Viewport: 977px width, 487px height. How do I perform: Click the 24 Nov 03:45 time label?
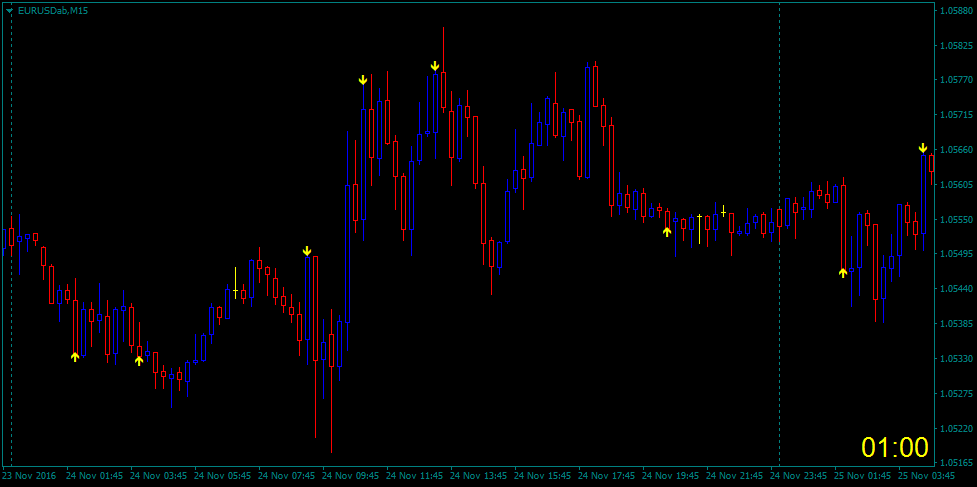click(157, 476)
